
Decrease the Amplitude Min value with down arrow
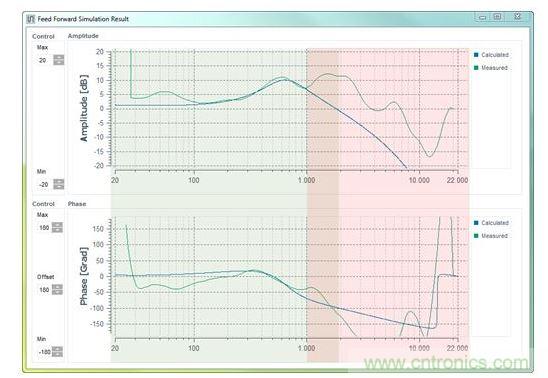click(59, 187)
